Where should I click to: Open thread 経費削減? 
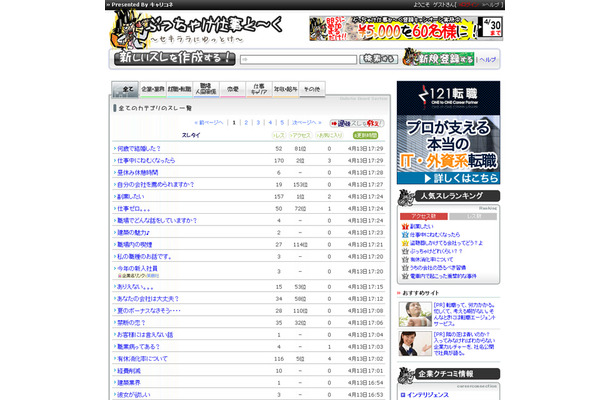(129, 371)
